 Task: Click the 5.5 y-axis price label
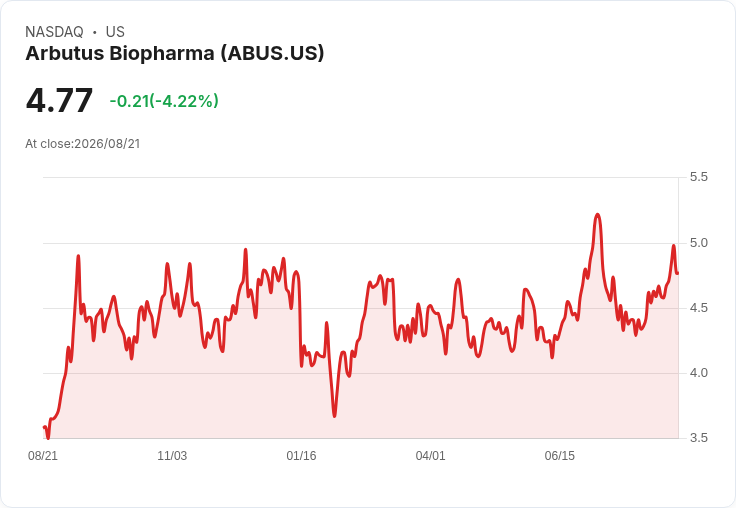(x=698, y=177)
